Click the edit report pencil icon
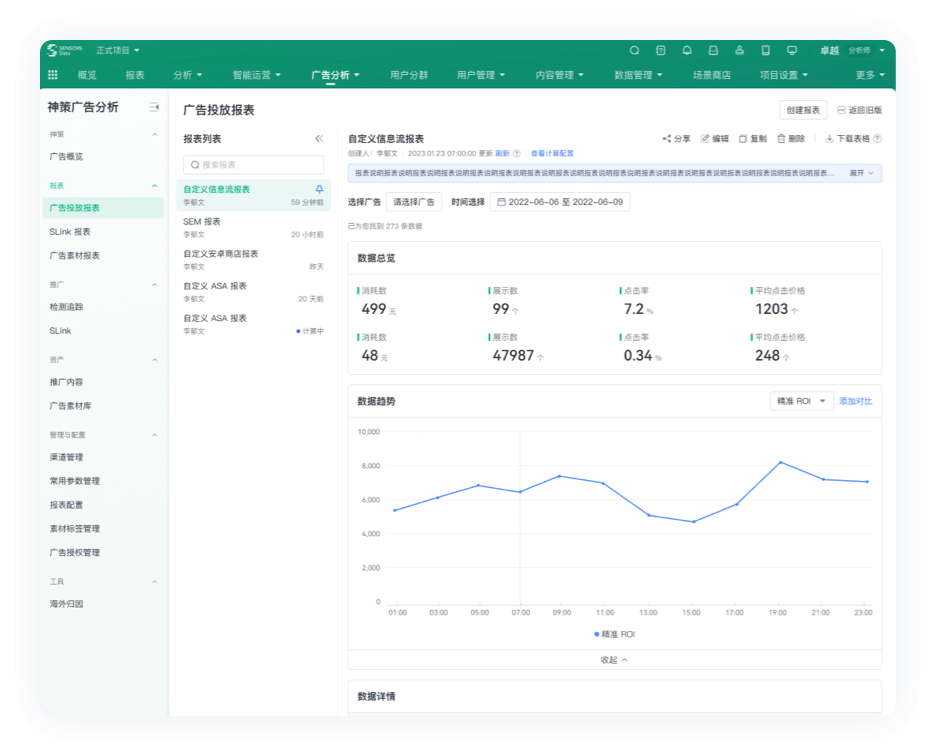This screenshot has width=936, height=756. tap(705, 139)
